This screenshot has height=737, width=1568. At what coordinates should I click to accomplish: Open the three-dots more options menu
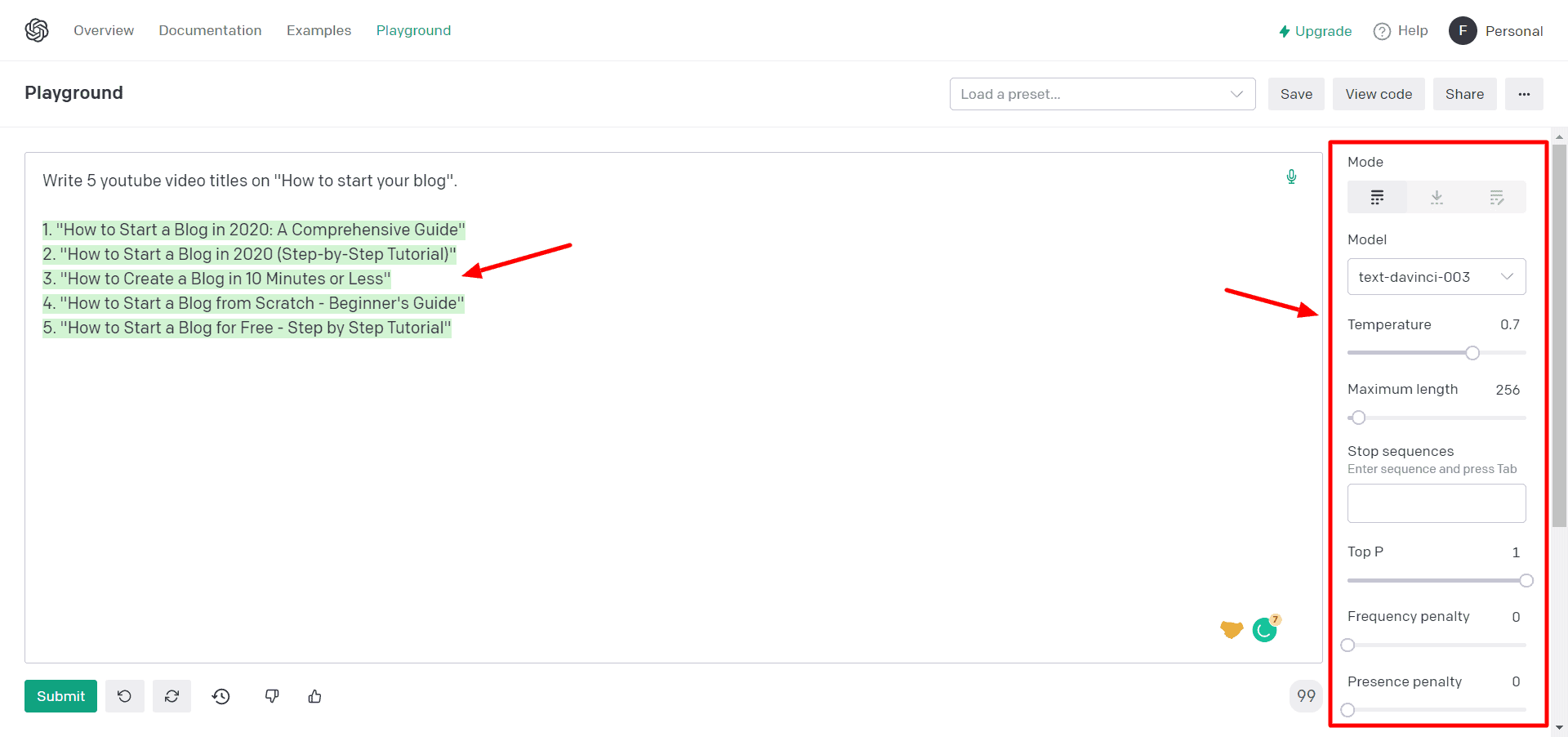tap(1524, 94)
